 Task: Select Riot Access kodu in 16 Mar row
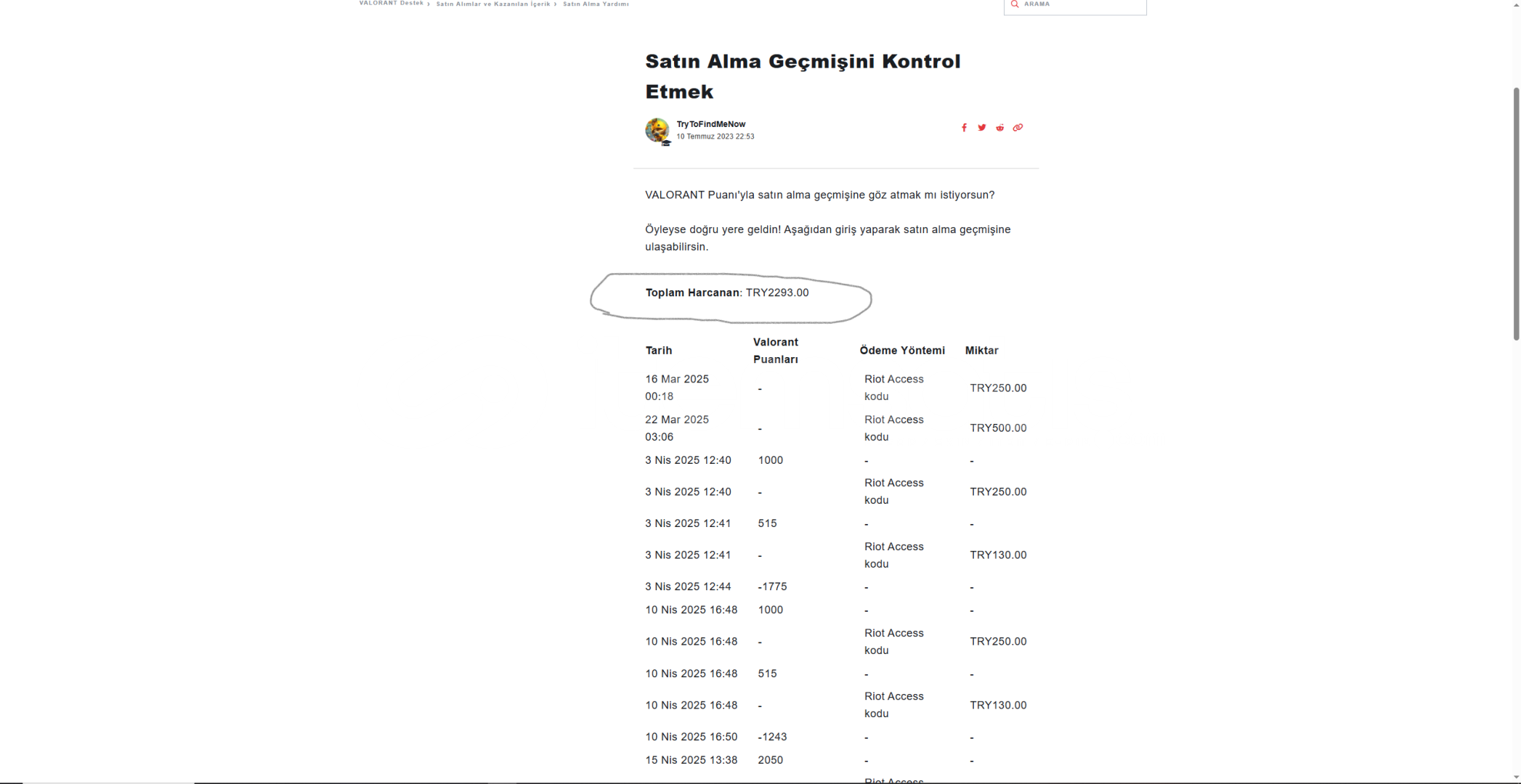click(893, 388)
